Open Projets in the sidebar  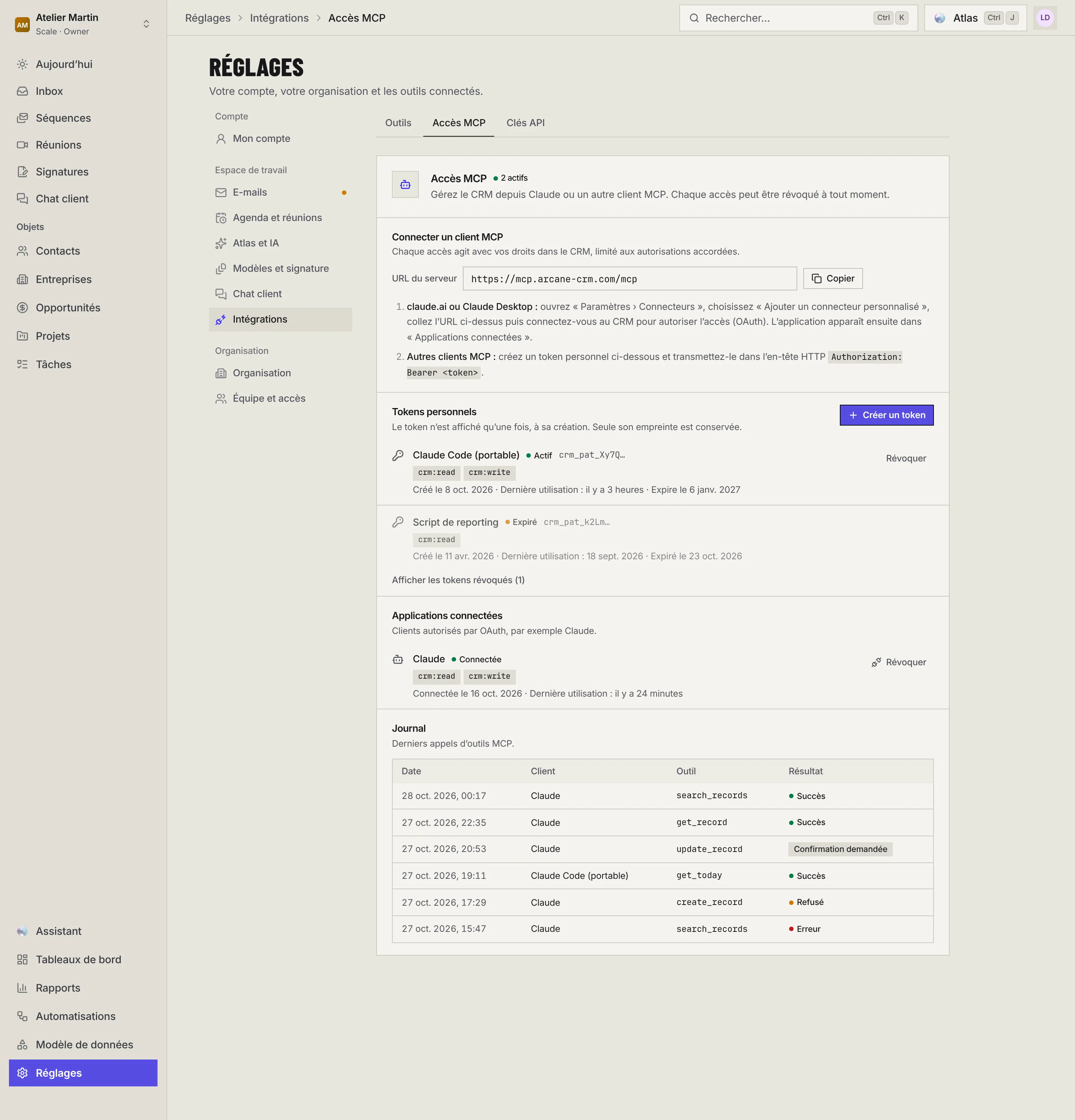[x=83, y=336]
